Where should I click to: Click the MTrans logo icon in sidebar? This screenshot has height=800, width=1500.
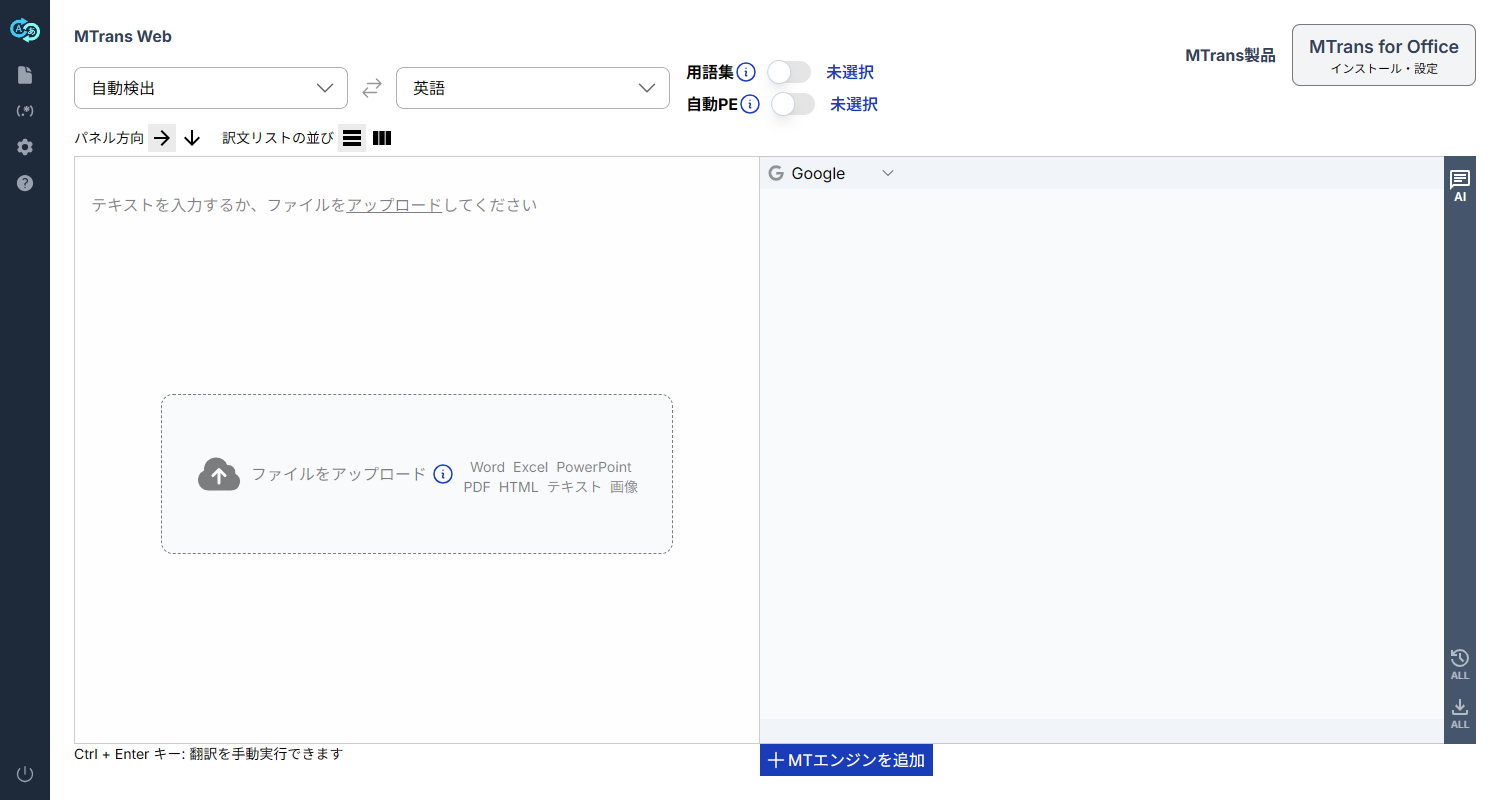click(x=25, y=31)
